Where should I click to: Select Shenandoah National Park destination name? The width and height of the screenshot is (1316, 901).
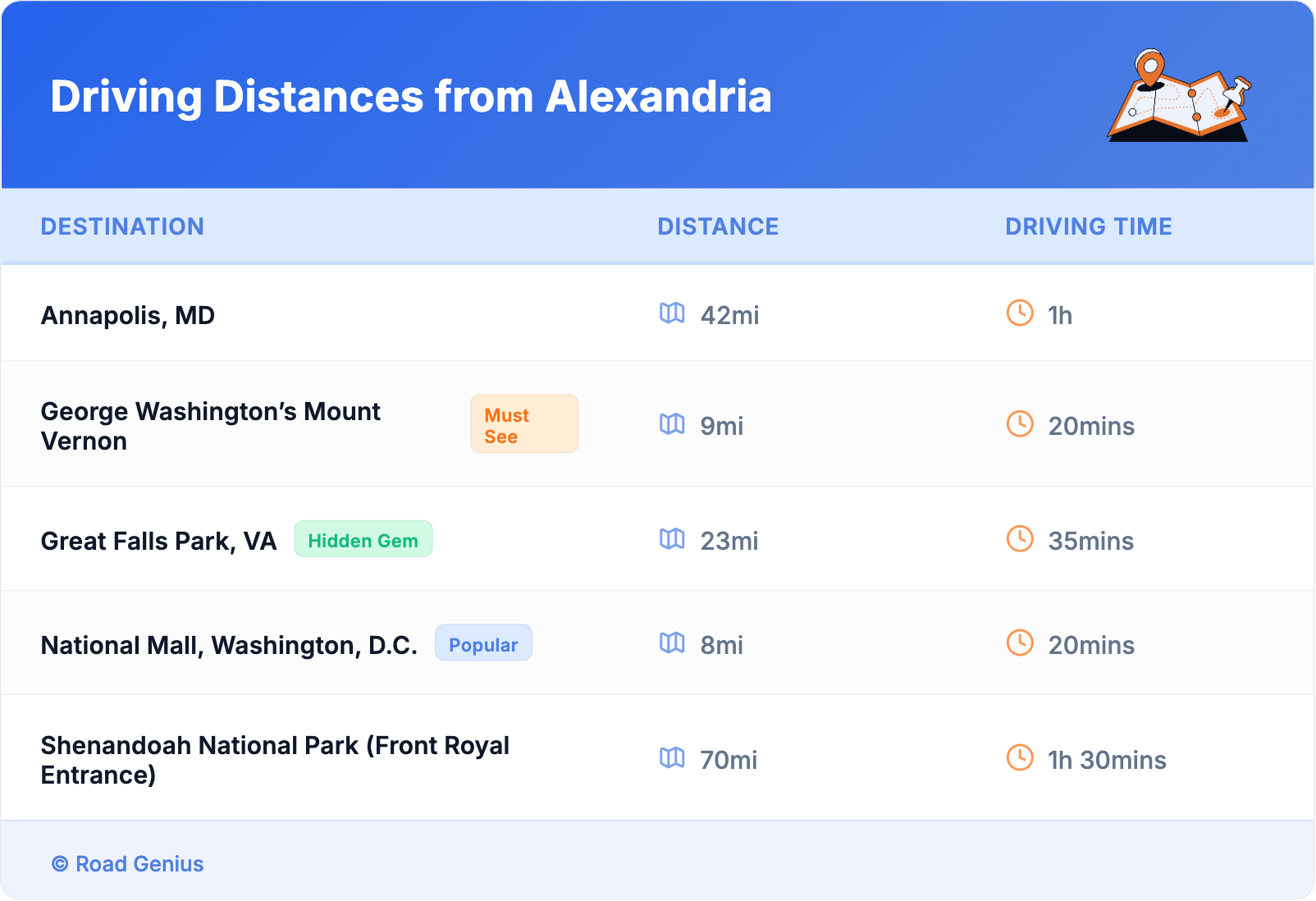275,760
